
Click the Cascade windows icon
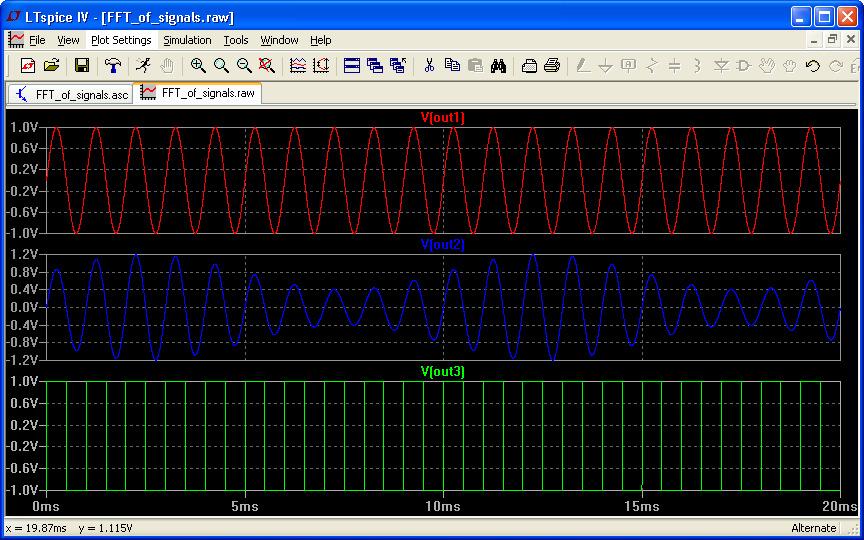[375, 66]
